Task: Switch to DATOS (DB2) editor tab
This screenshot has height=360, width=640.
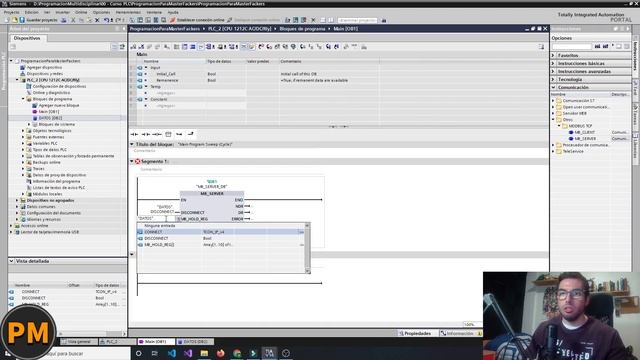Action: click(x=196, y=342)
